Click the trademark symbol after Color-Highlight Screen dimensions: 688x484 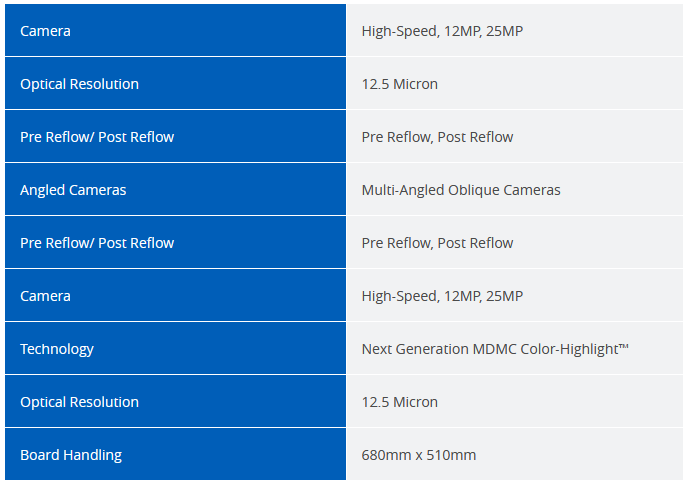[x=624, y=346]
